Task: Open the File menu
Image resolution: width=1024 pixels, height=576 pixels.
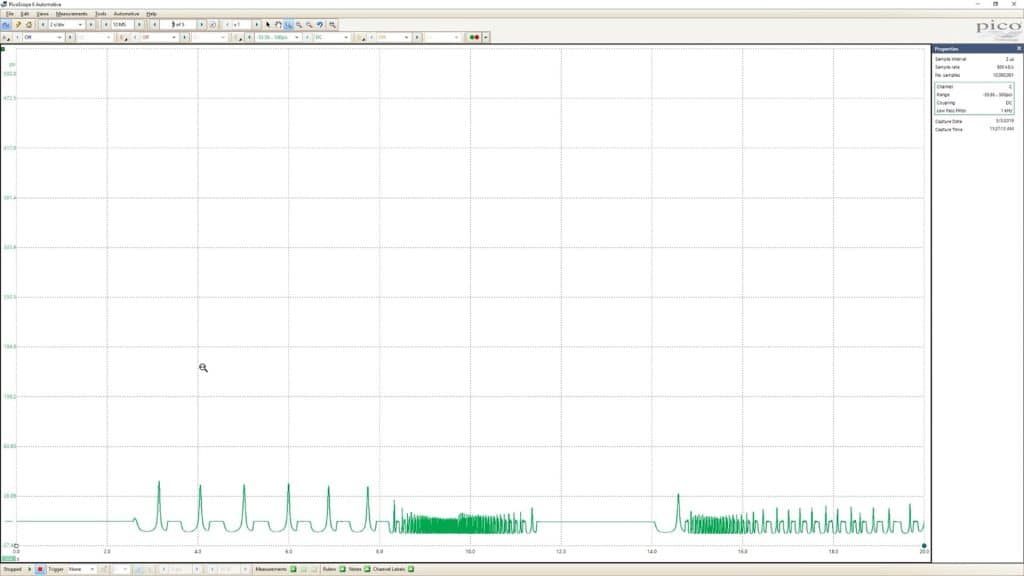Action: click(x=9, y=14)
